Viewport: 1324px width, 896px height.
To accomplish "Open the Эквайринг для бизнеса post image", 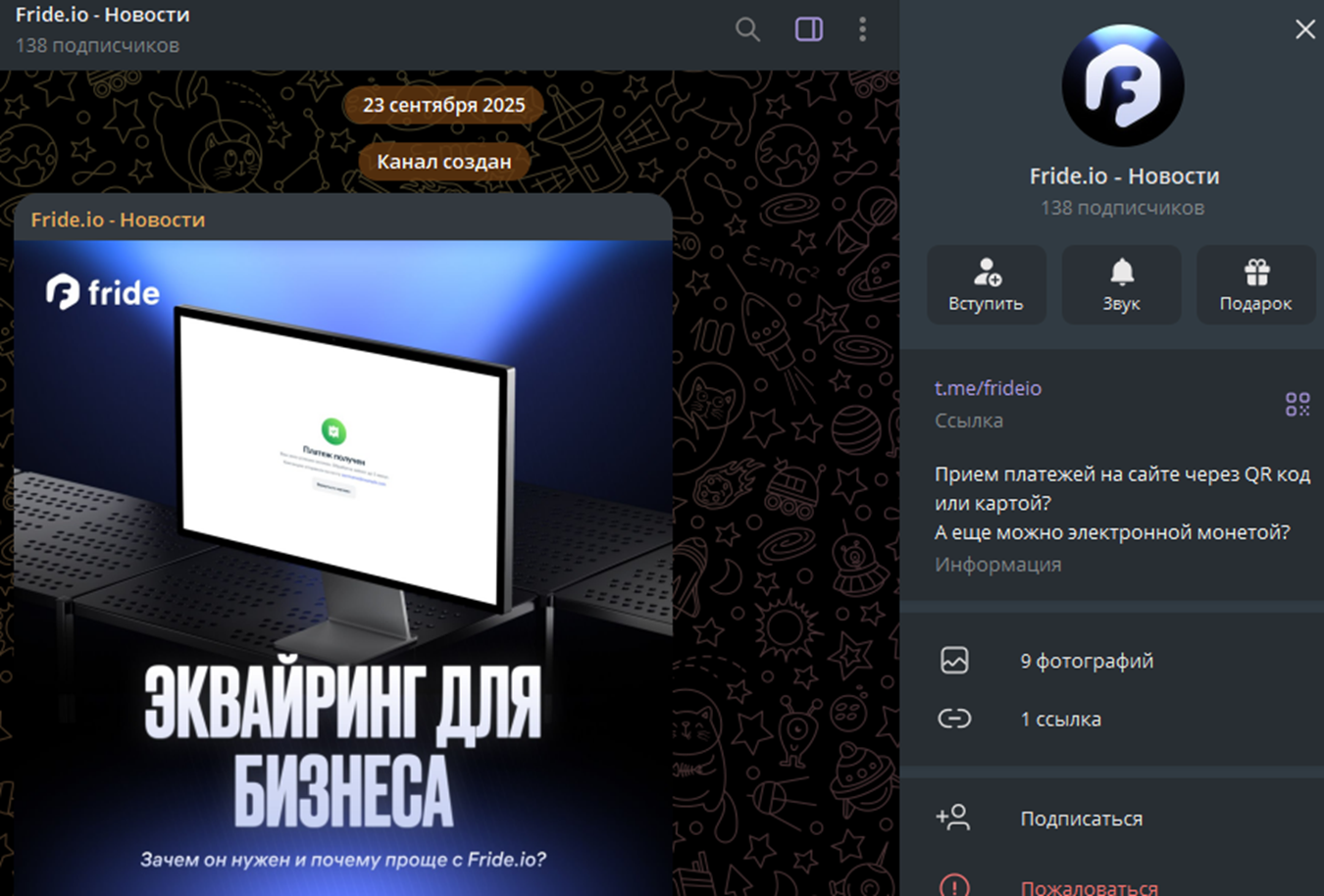I will tap(343, 569).
